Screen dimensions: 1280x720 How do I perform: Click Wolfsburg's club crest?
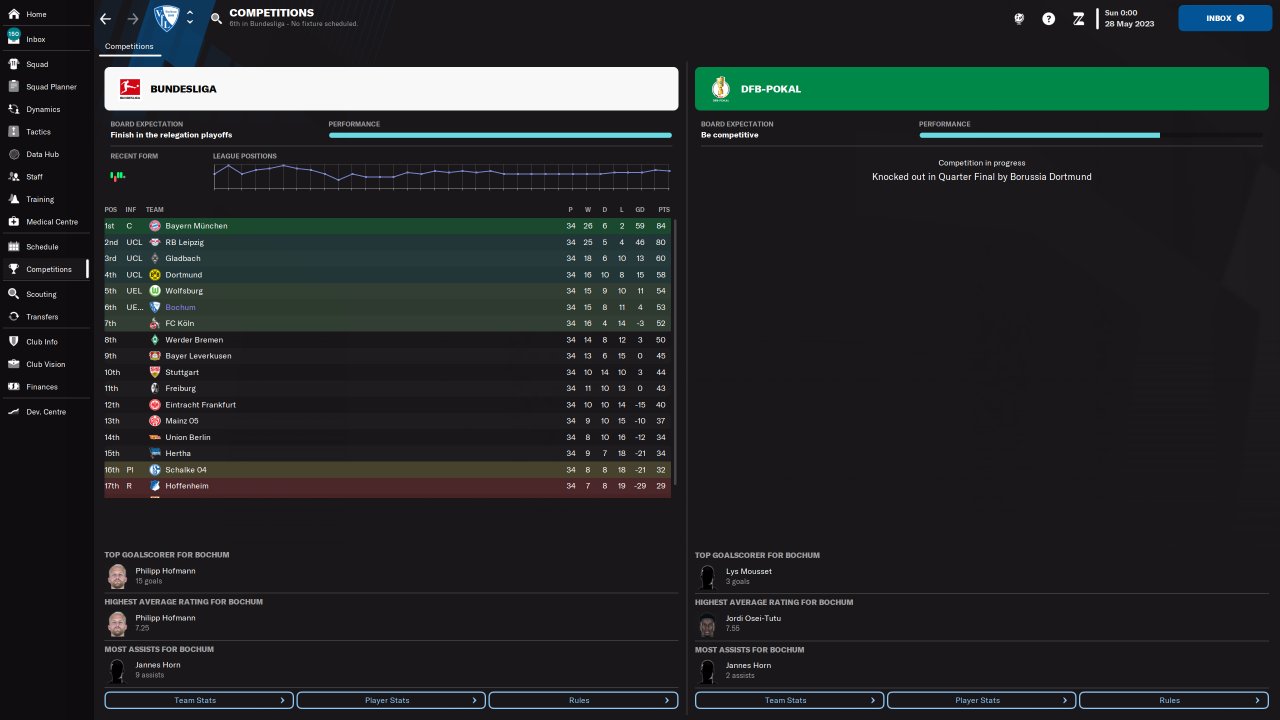point(155,291)
